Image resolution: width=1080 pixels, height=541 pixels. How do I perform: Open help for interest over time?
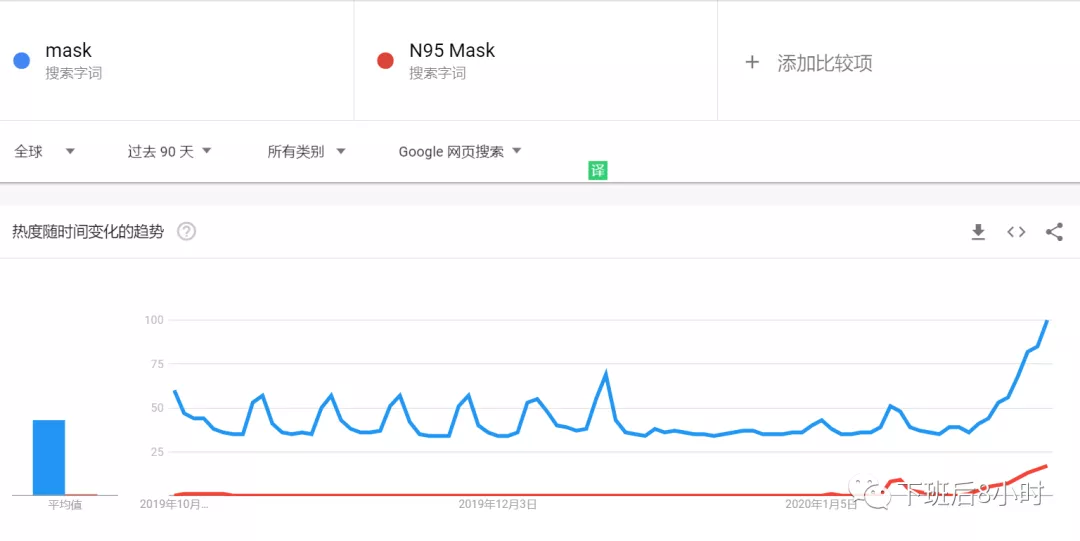187,232
